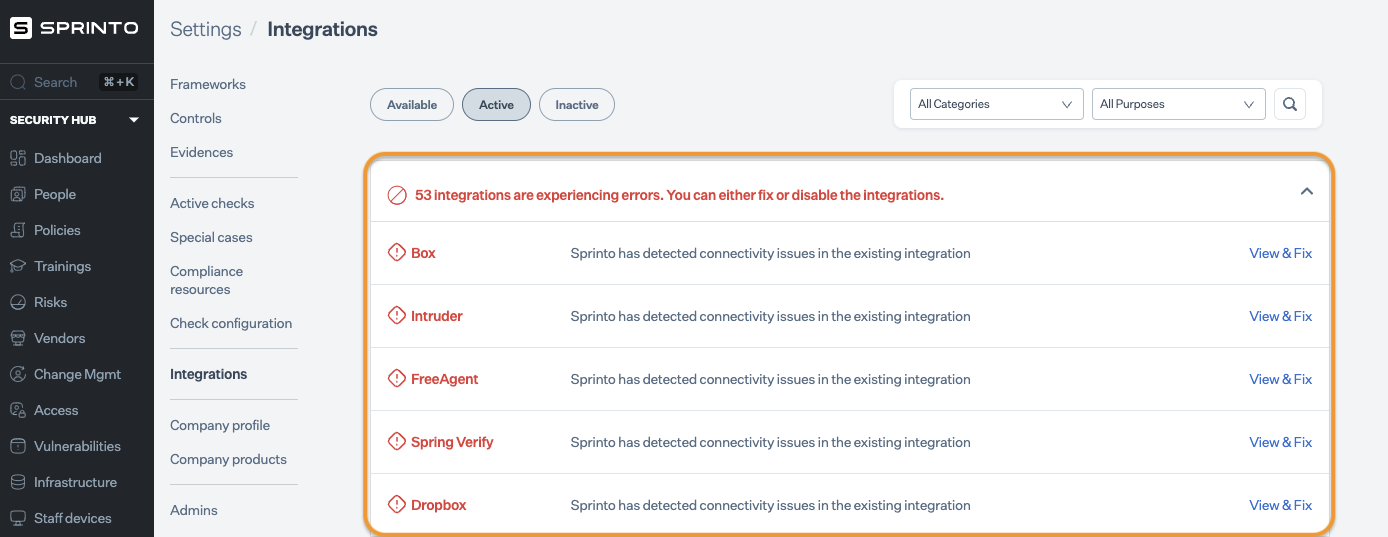Viewport: 1388px width, 537px height.
Task: Click the Sprinto logo icon
Action: click(x=21, y=28)
